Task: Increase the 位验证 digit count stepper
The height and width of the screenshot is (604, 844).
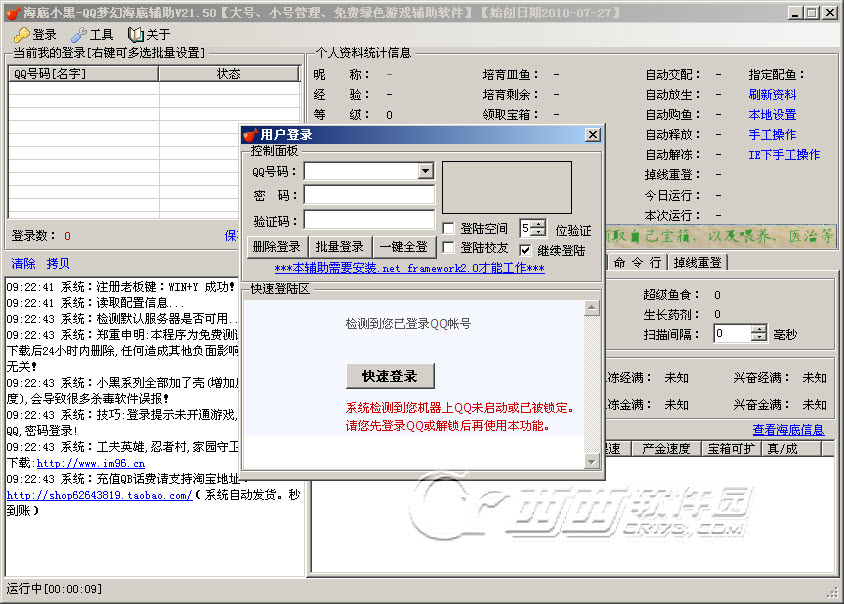Action: point(538,224)
